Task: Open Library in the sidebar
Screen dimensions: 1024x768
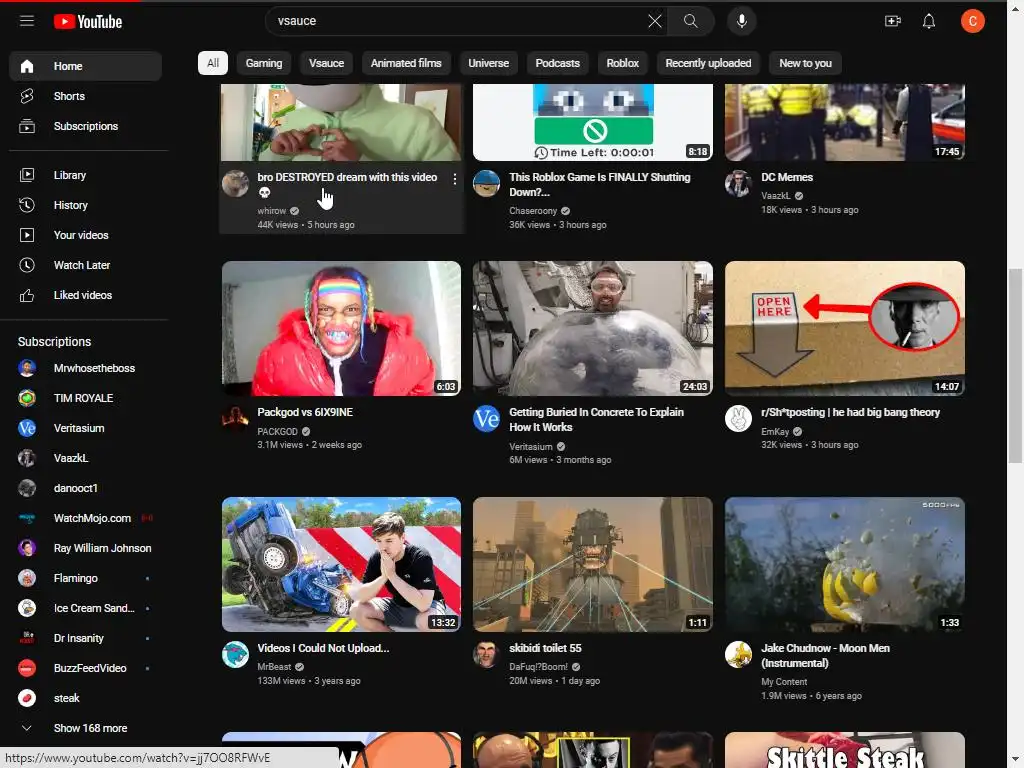Action: tap(86, 175)
